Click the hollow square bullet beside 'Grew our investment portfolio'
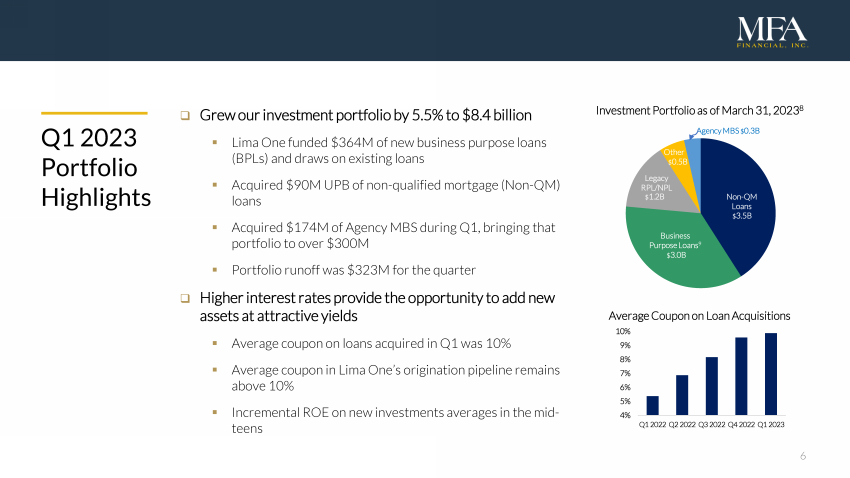Viewport: 850px width, 478px height. click(185, 115)
